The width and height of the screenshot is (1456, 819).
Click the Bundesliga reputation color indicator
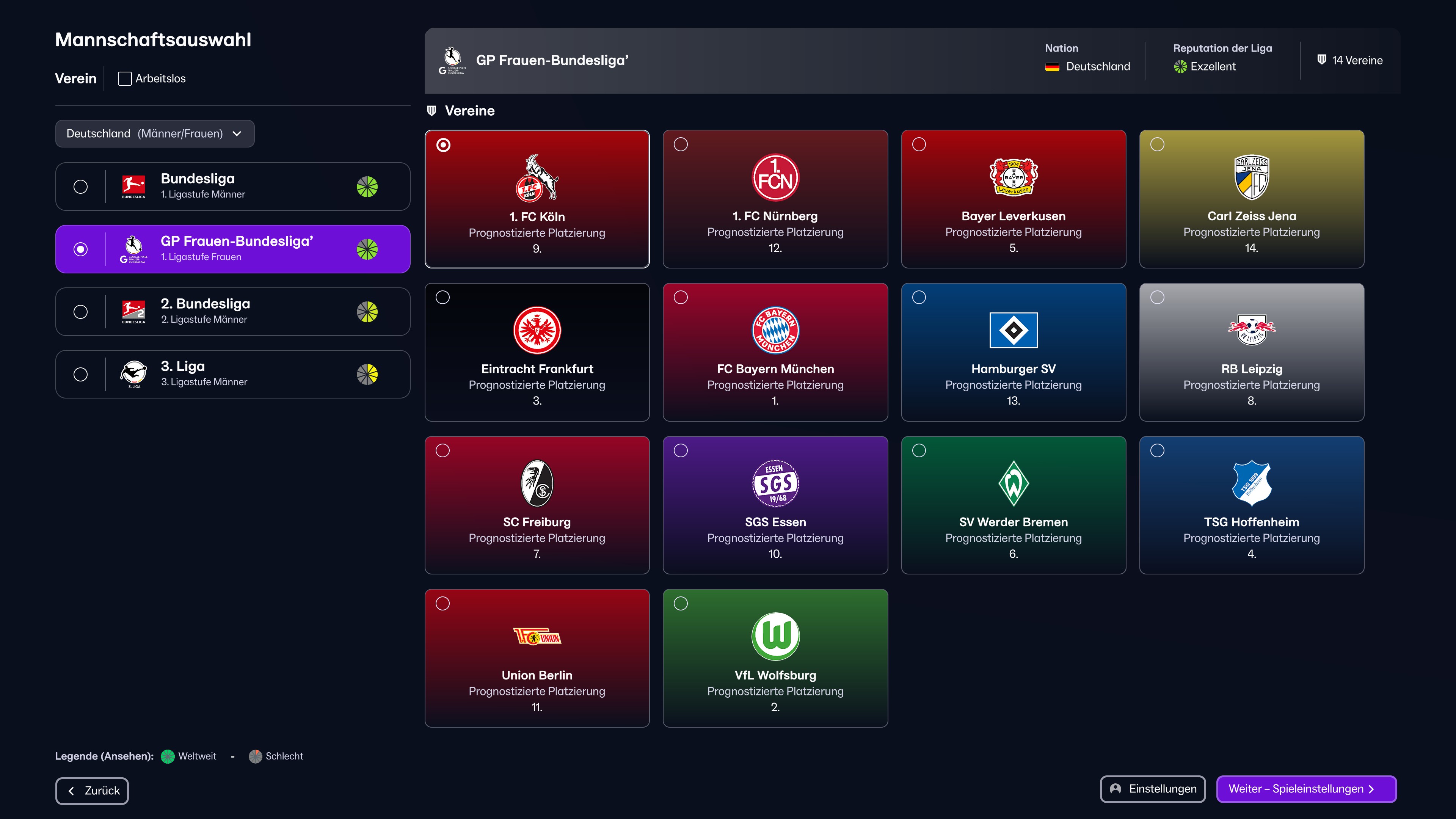(367, 187)
